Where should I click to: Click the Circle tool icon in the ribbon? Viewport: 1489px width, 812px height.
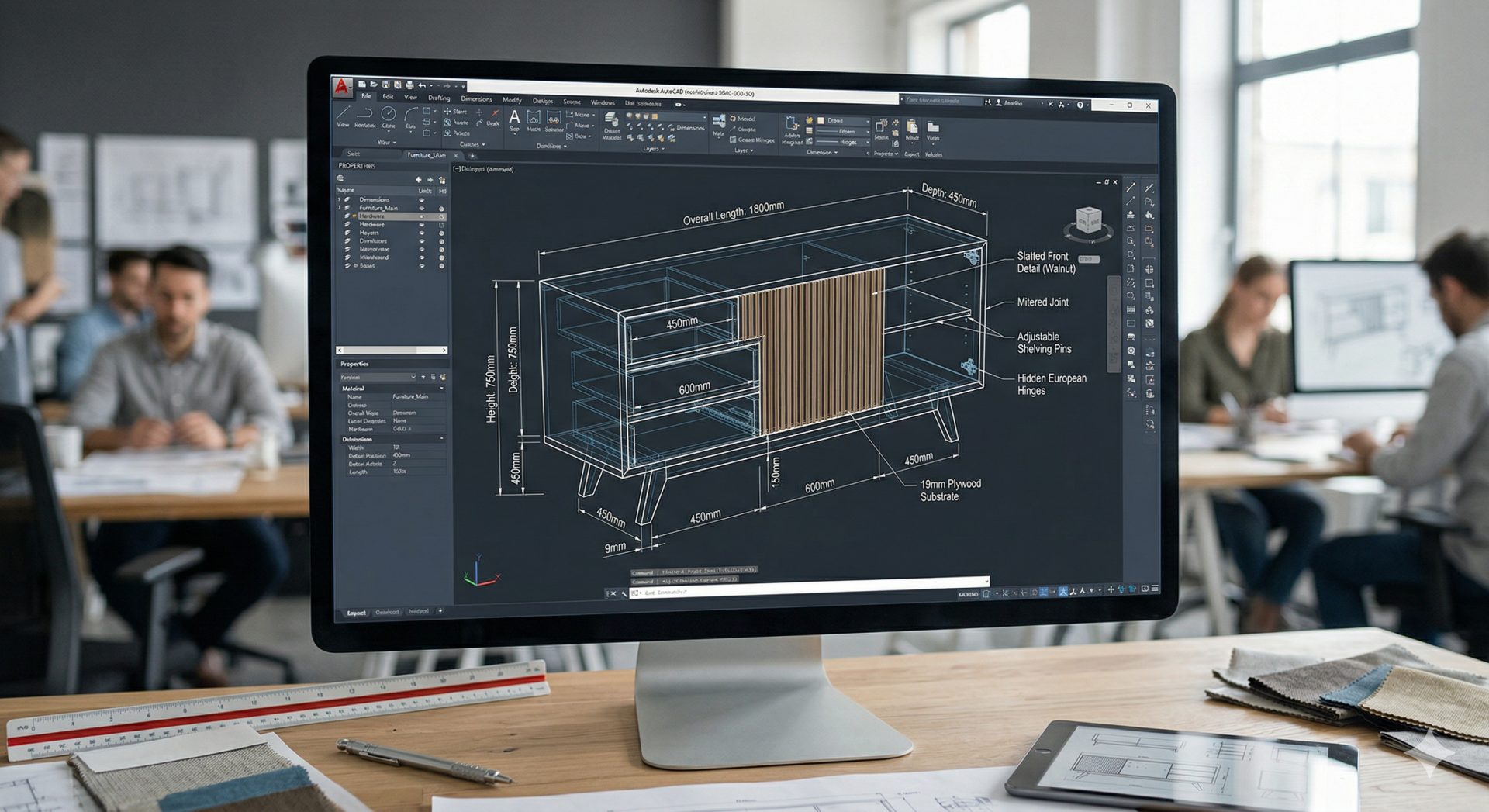point(389,115)
